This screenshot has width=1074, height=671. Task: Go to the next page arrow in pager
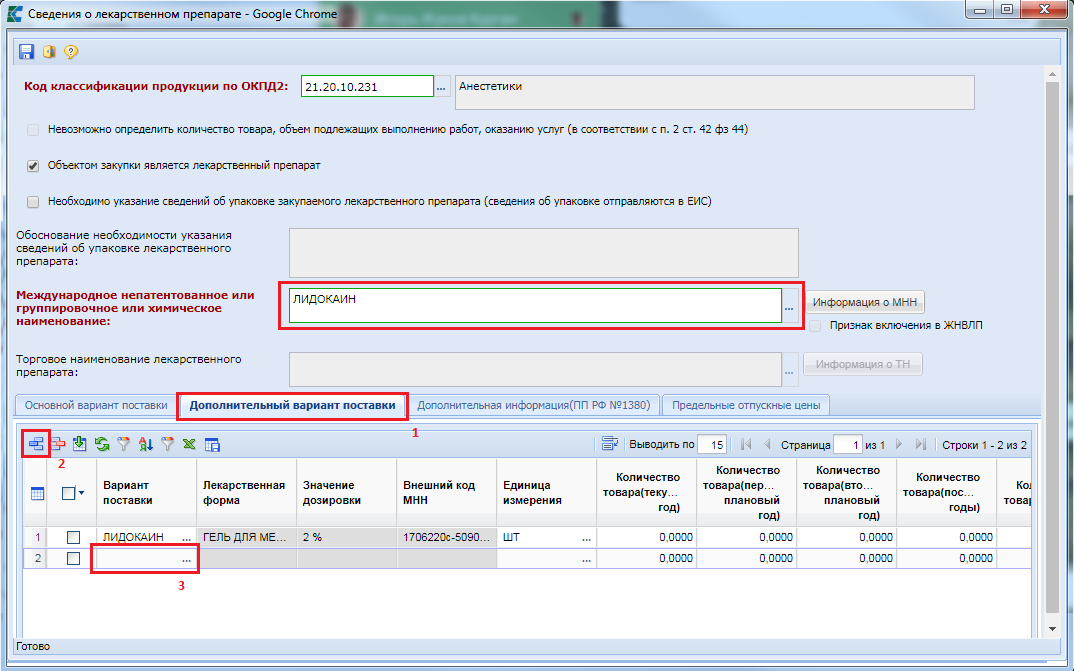pyautogui.click(x=899, y=444)
